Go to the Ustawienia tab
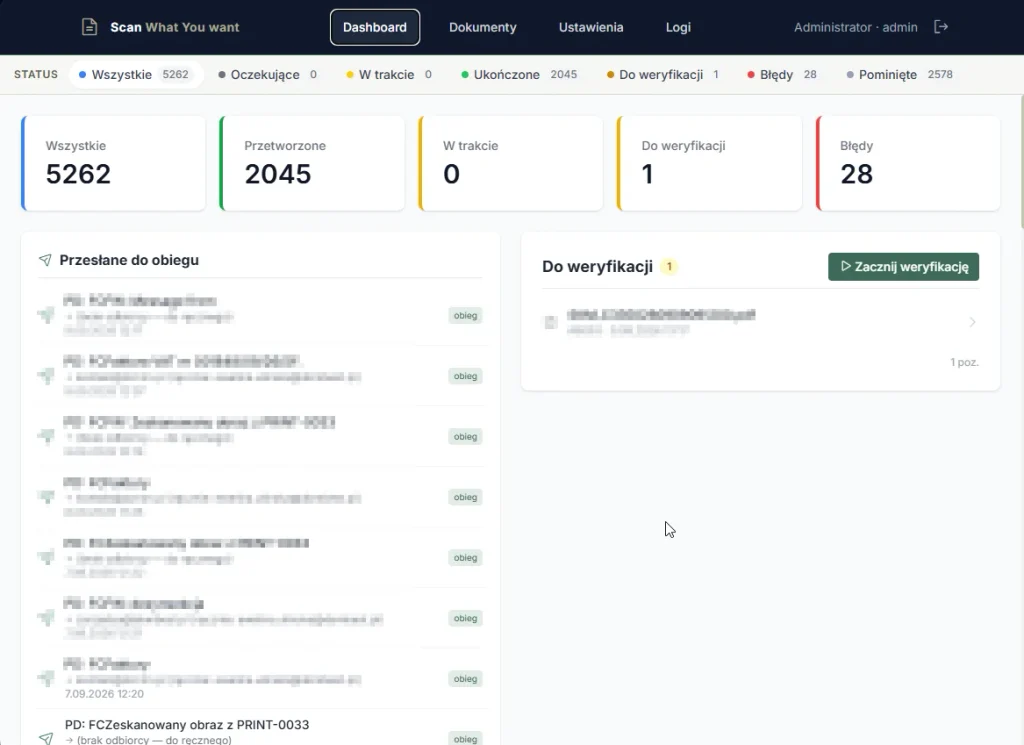Image resolution: width=1024 pixels, height=745 pixels. pos(591,27)
